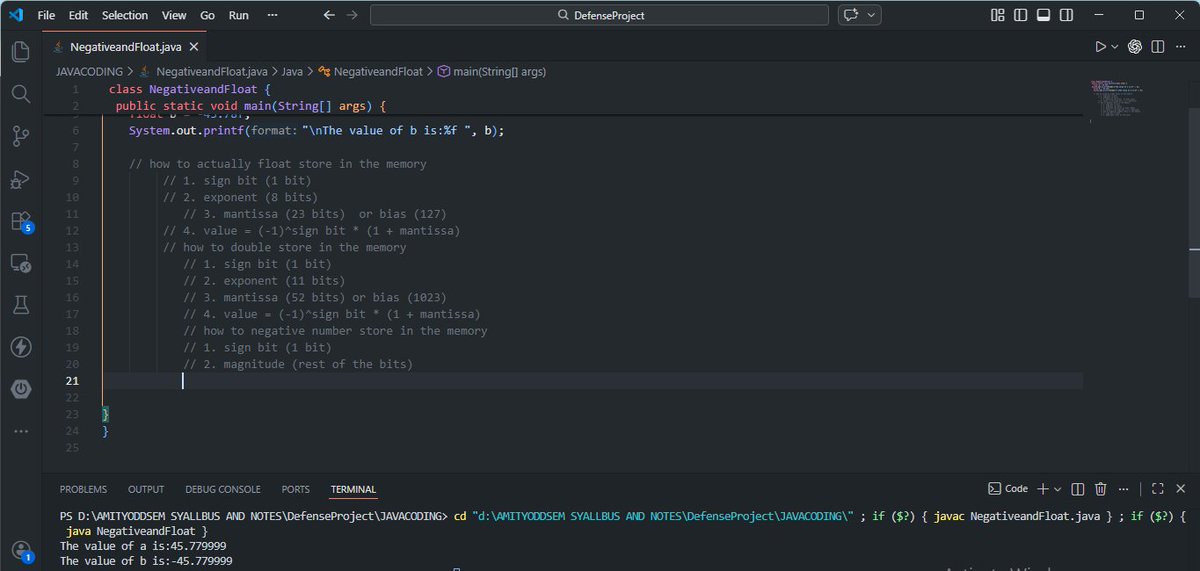Click line number 13 in the gutter

72,247
